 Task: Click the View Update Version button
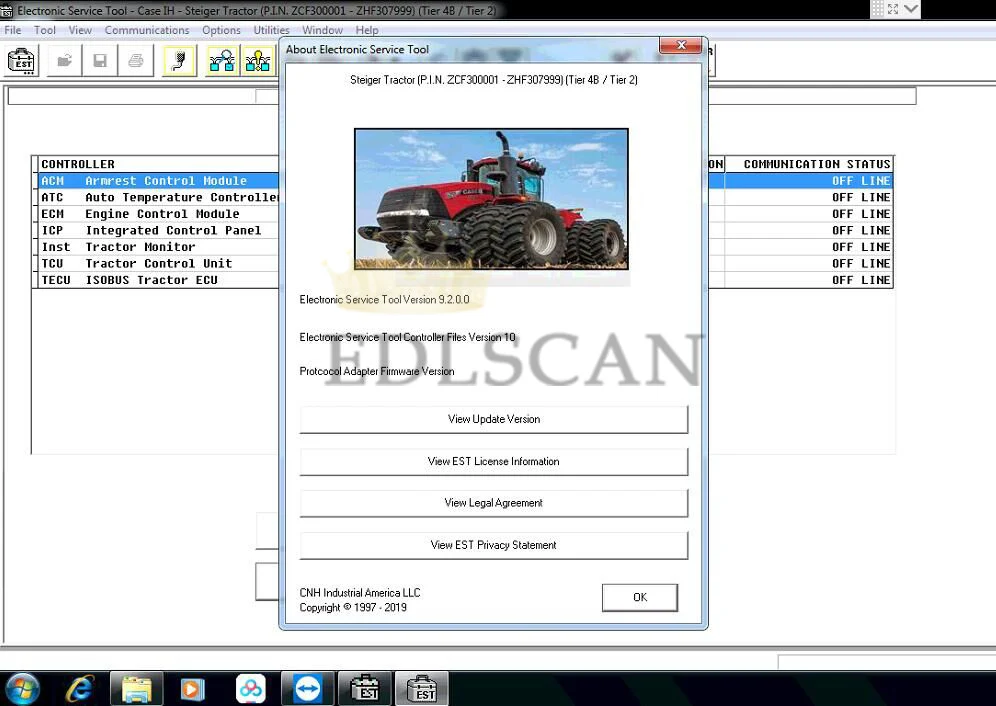pos(494,419)
